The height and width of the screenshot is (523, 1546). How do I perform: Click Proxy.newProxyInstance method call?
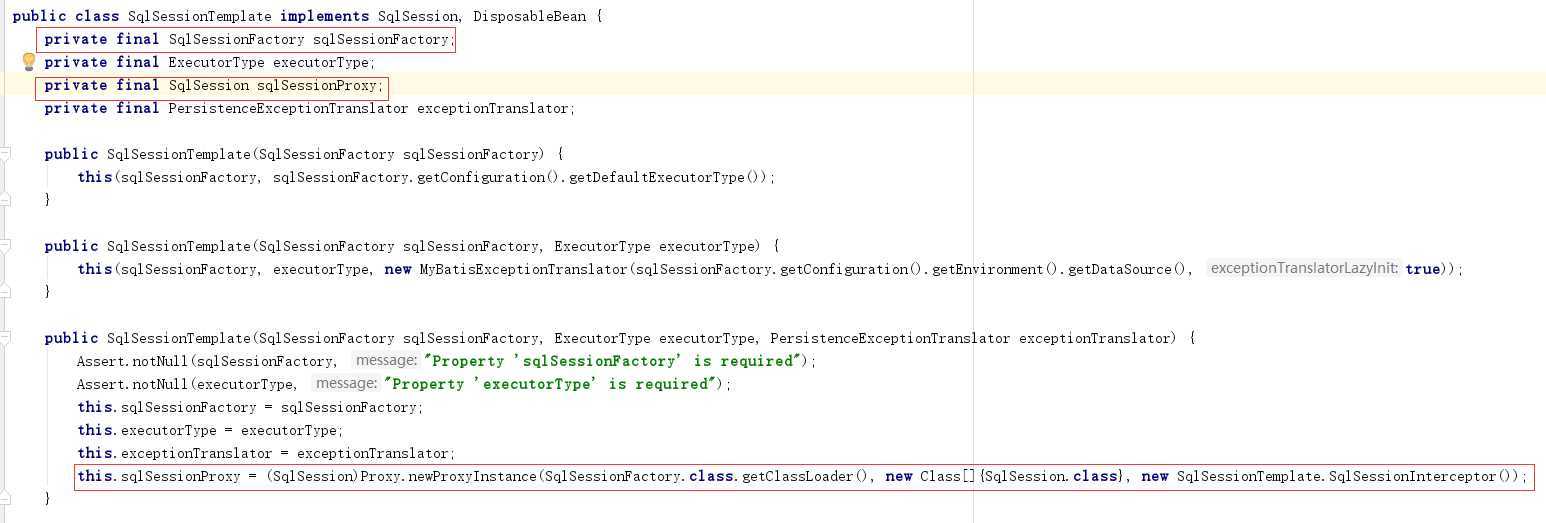click(448, 477)
